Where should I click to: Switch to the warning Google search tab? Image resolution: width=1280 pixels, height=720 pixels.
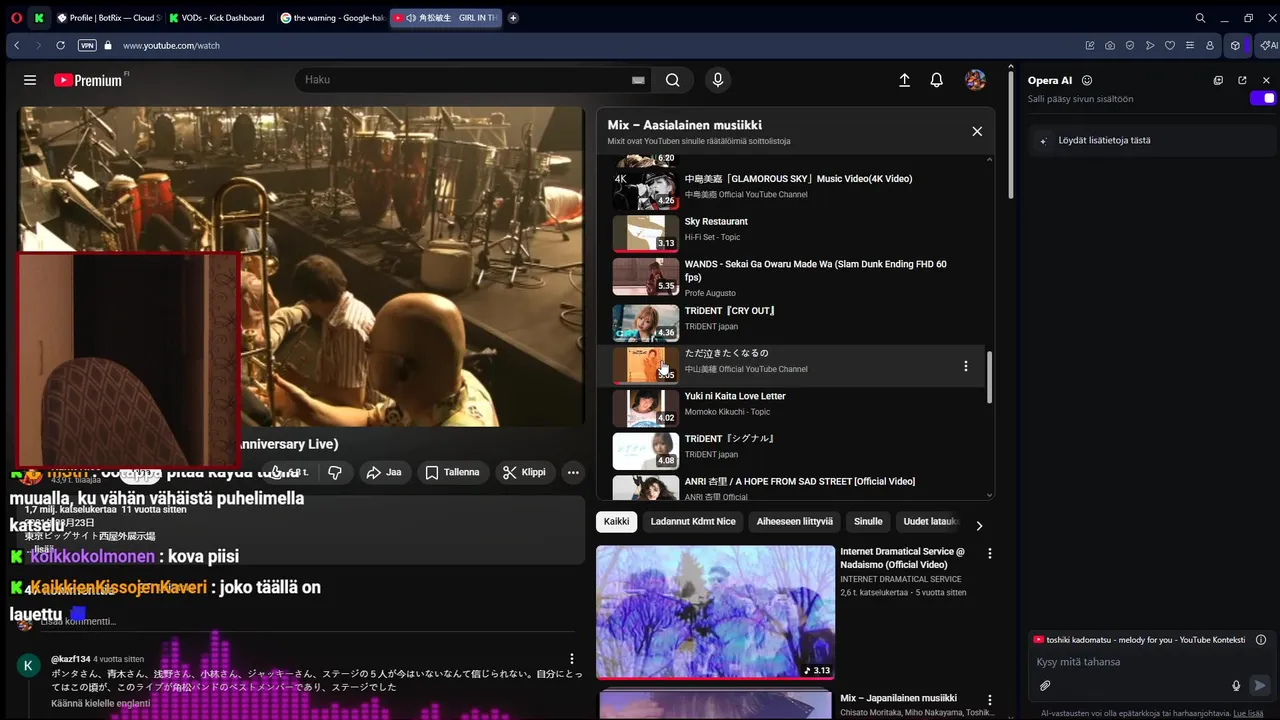click(x=332, y=18)
